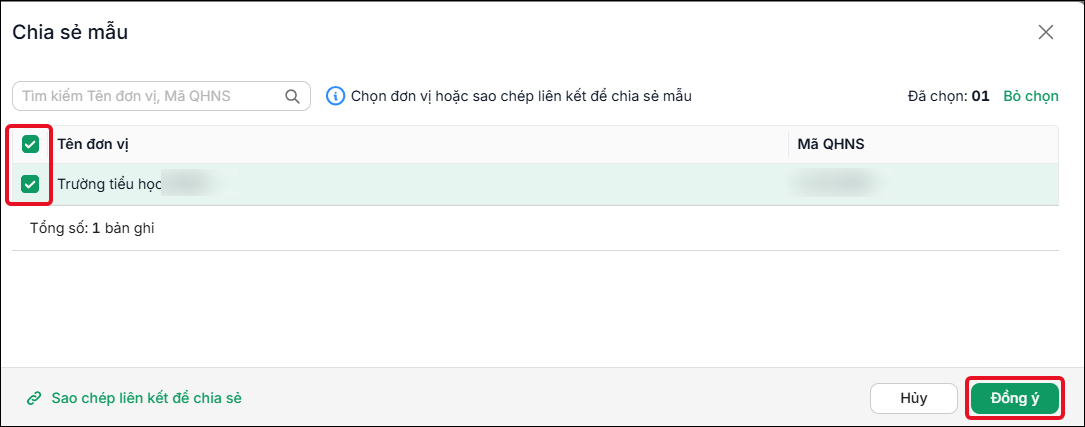Close the Chia sẻ mẫu dialog
This screenshot has height=427, width=1085.
tap(1046, 32)
